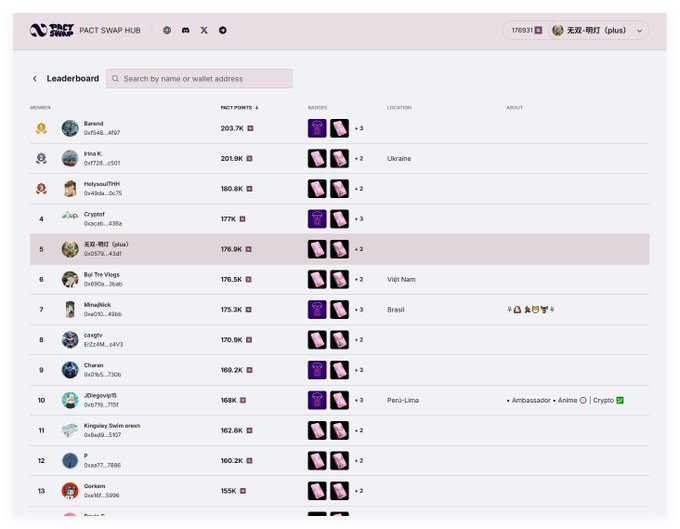This screenshot has width=680, height=529.
Task: Open the X (Twitter) icon link
Action: pos(204,30)
